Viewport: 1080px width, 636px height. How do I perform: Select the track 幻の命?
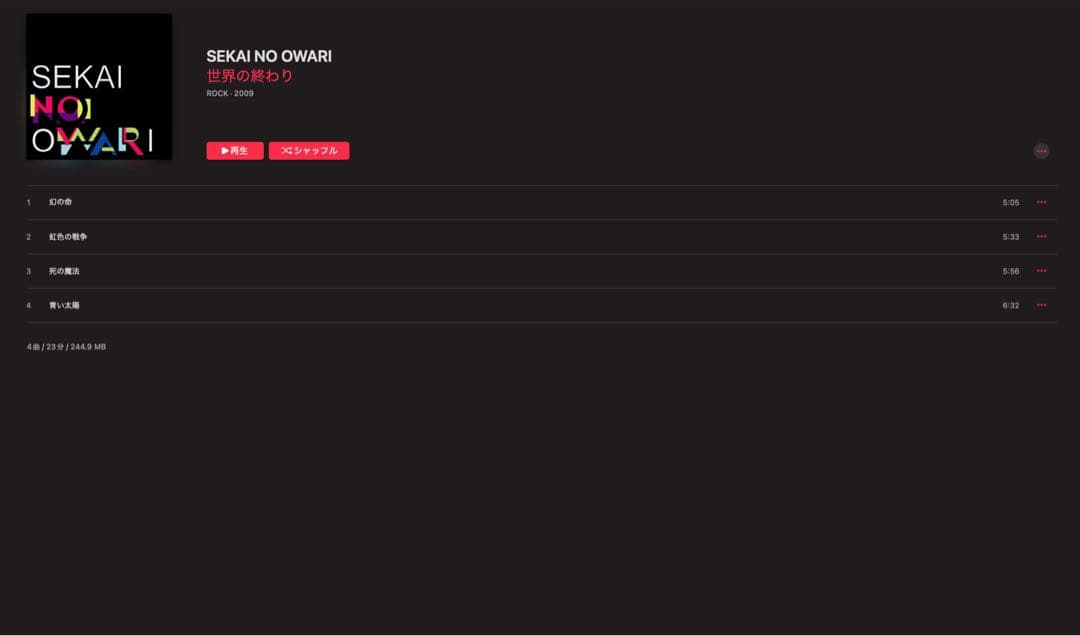click(61, 202)
